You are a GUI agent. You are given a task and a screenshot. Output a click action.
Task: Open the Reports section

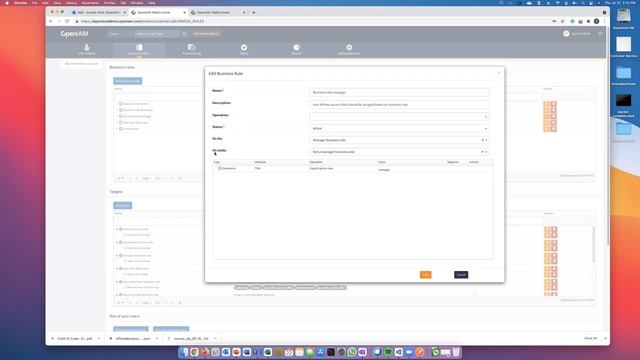[296, 50]
